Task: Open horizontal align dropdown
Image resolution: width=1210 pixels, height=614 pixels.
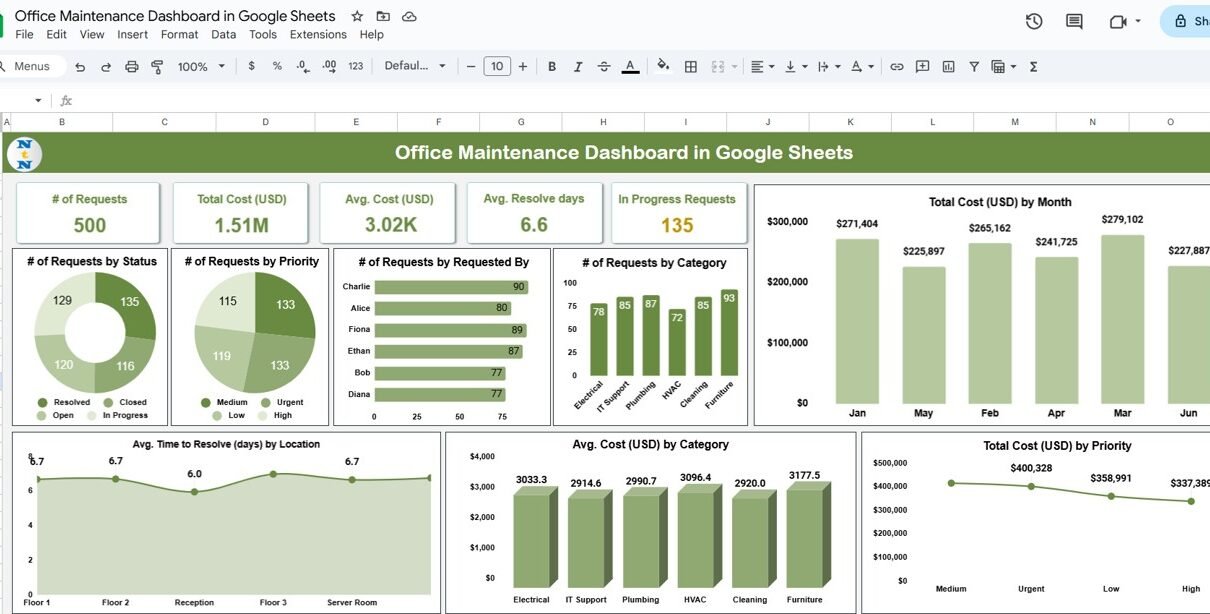Action: pos(762,66)
